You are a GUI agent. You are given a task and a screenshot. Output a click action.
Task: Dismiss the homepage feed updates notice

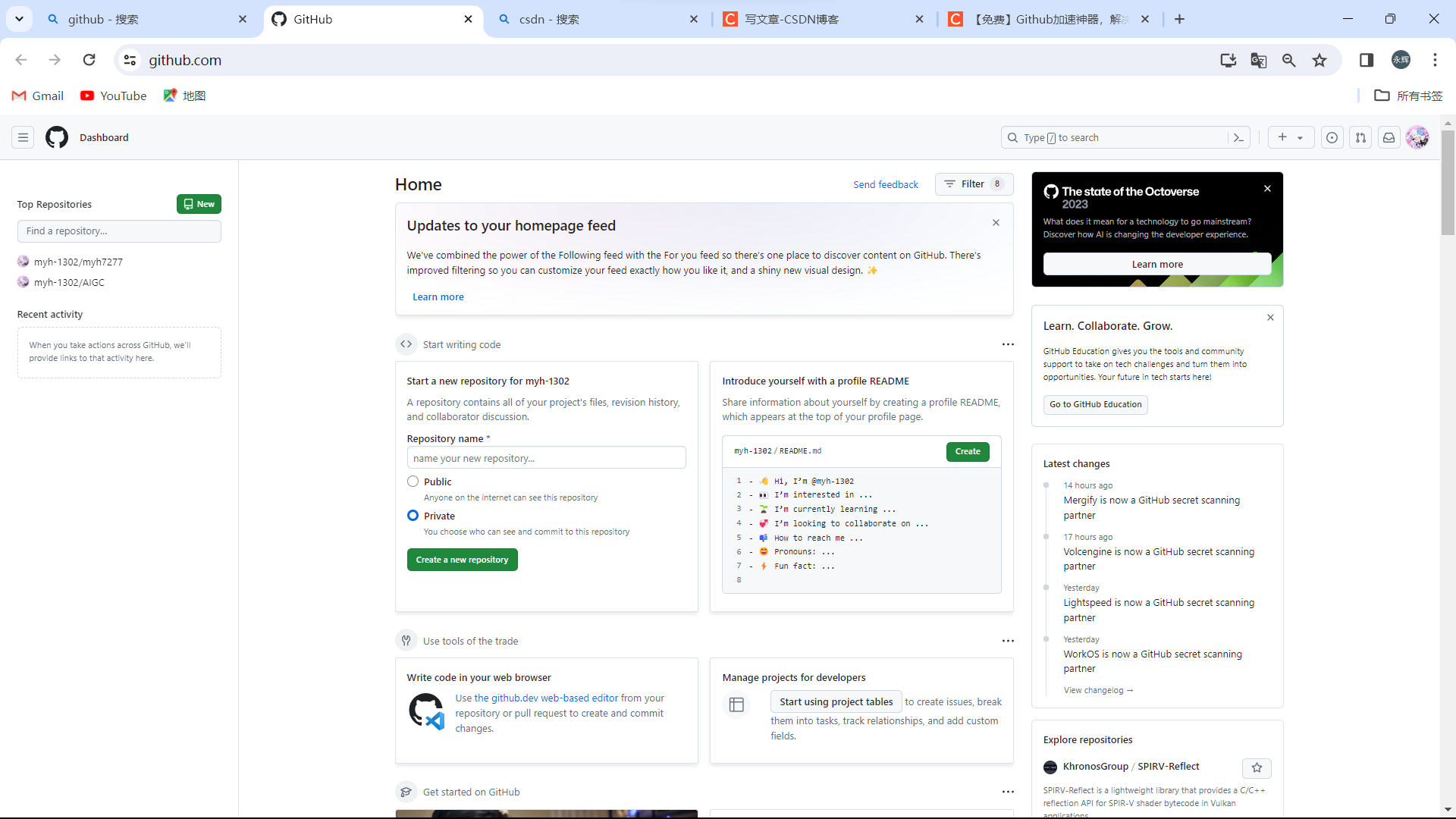[x=996, y=223]
